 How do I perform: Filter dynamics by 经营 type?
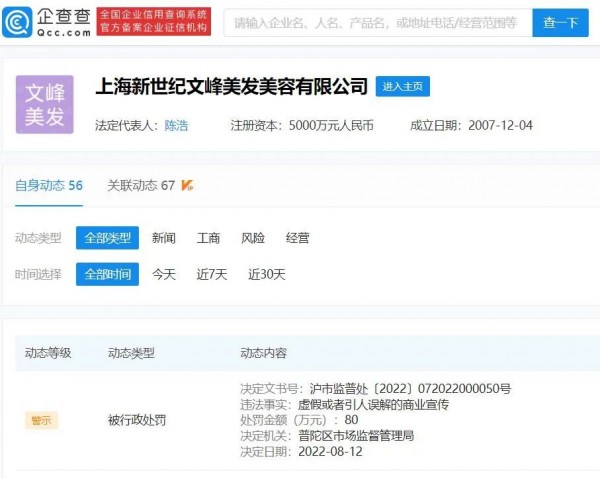pos(297,238)
